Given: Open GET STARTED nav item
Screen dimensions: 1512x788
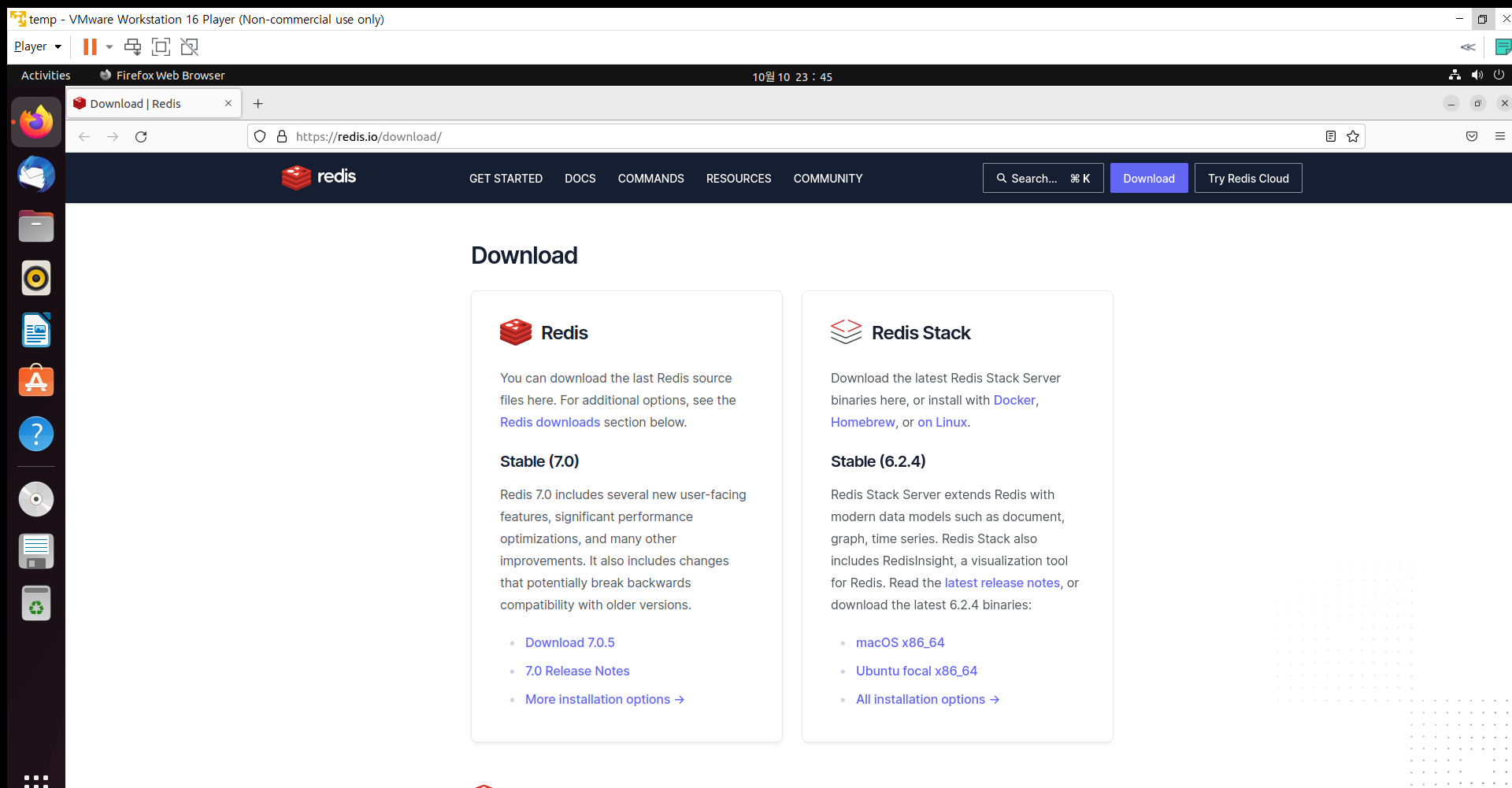Looking at the screenshot, I should (506, 179).
